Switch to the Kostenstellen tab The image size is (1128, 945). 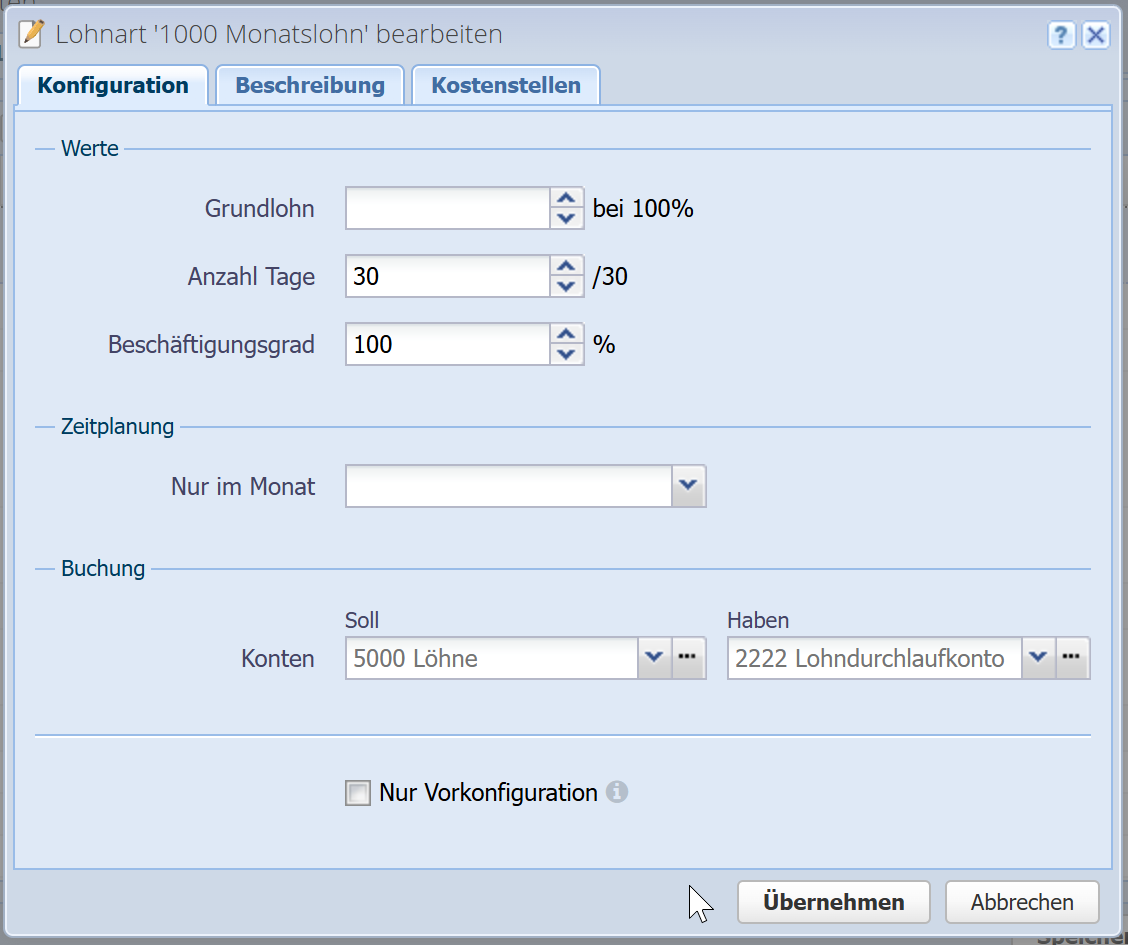pos(506,86)
